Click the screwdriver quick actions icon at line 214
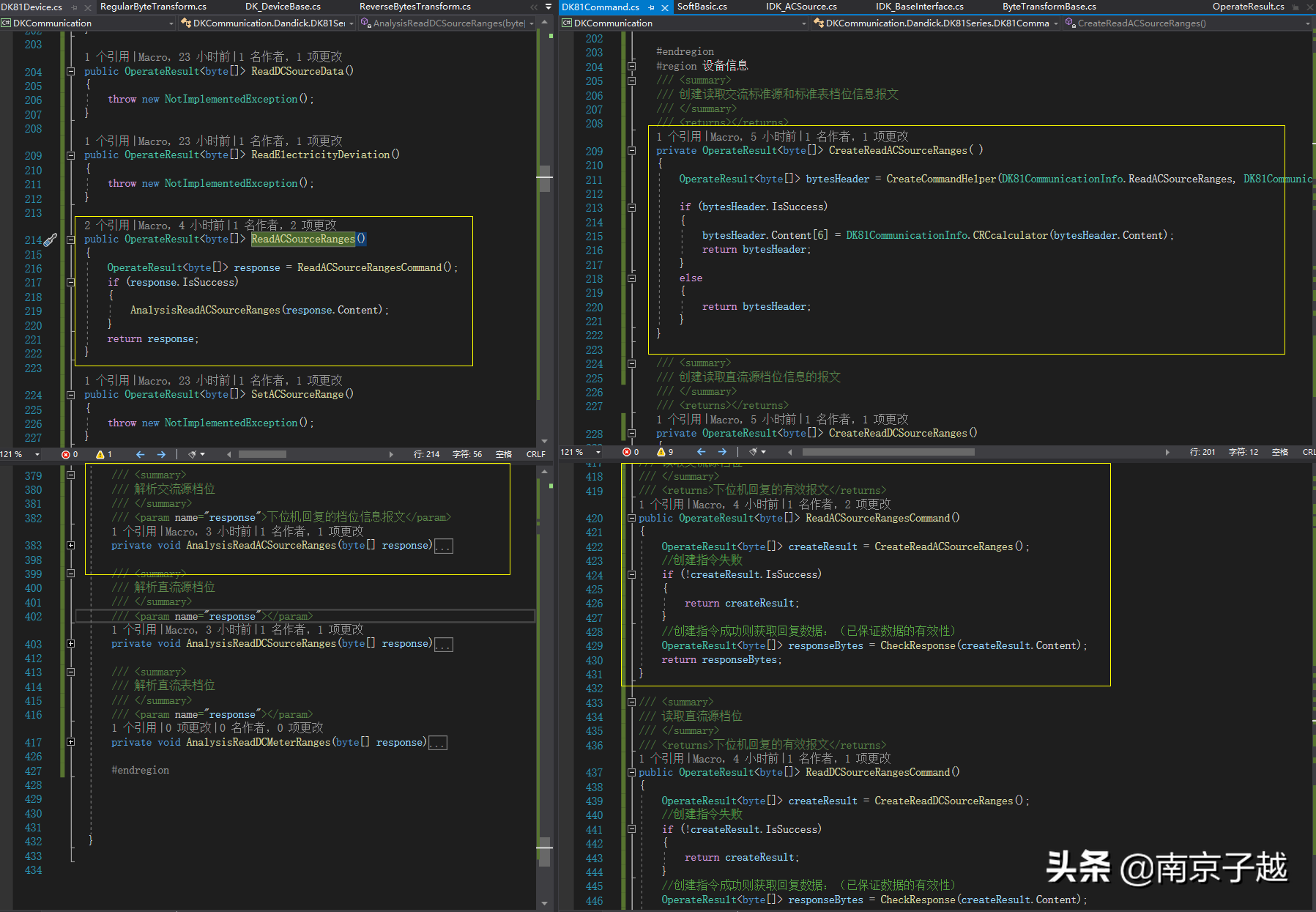Screen dimensions: 1316x912 coord(50,240)
